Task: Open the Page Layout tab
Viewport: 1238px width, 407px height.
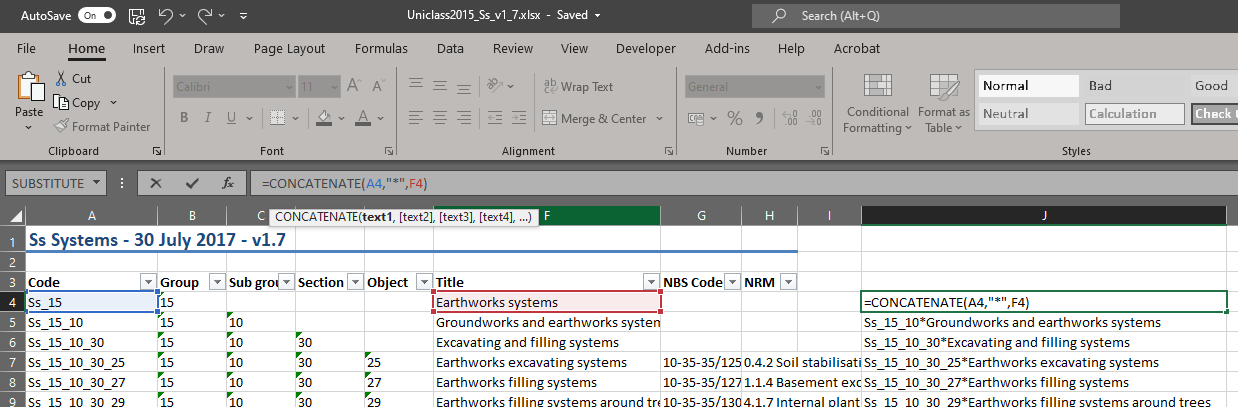Action: point(289,48)
